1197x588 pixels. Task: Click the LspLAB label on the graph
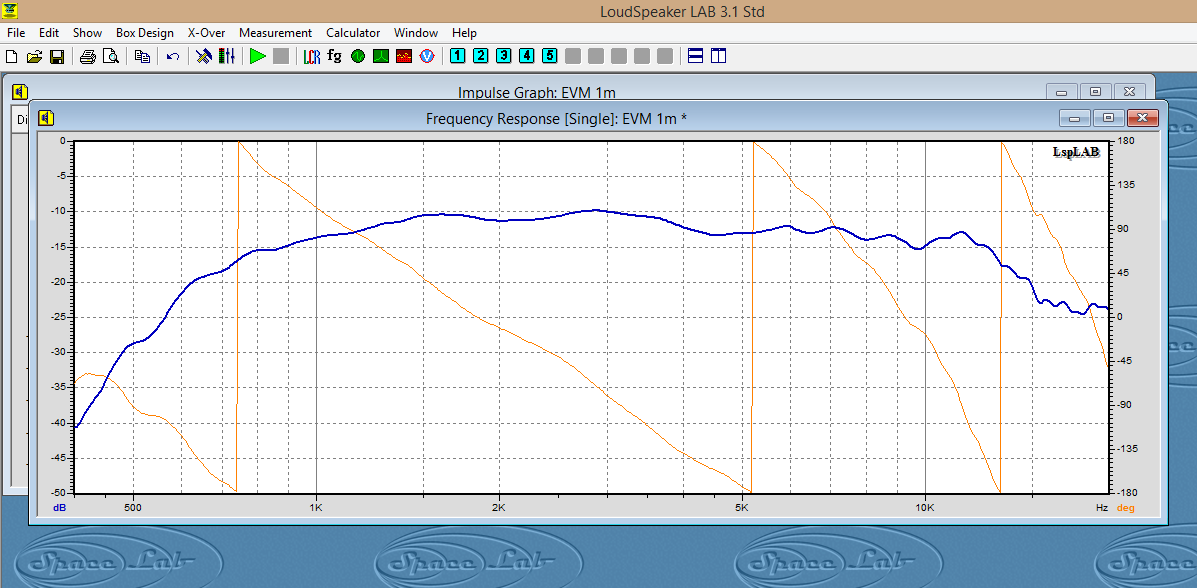pos(1076,152)
